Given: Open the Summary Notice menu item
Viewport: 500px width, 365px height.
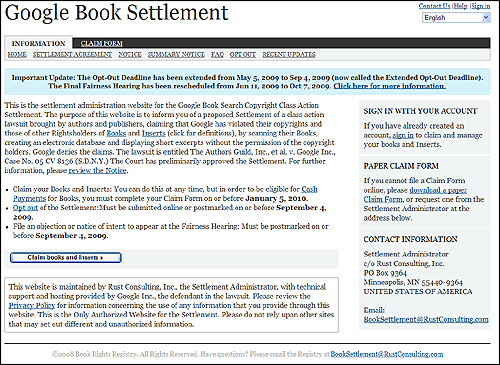Looking at the screenshot, I should 176,54.
